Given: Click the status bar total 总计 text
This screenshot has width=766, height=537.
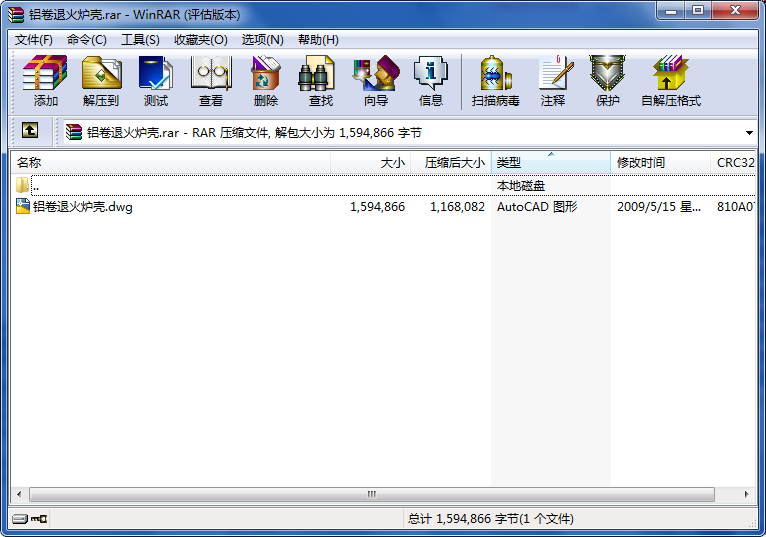Looking at the screenshot, I should tap(490, 518).
